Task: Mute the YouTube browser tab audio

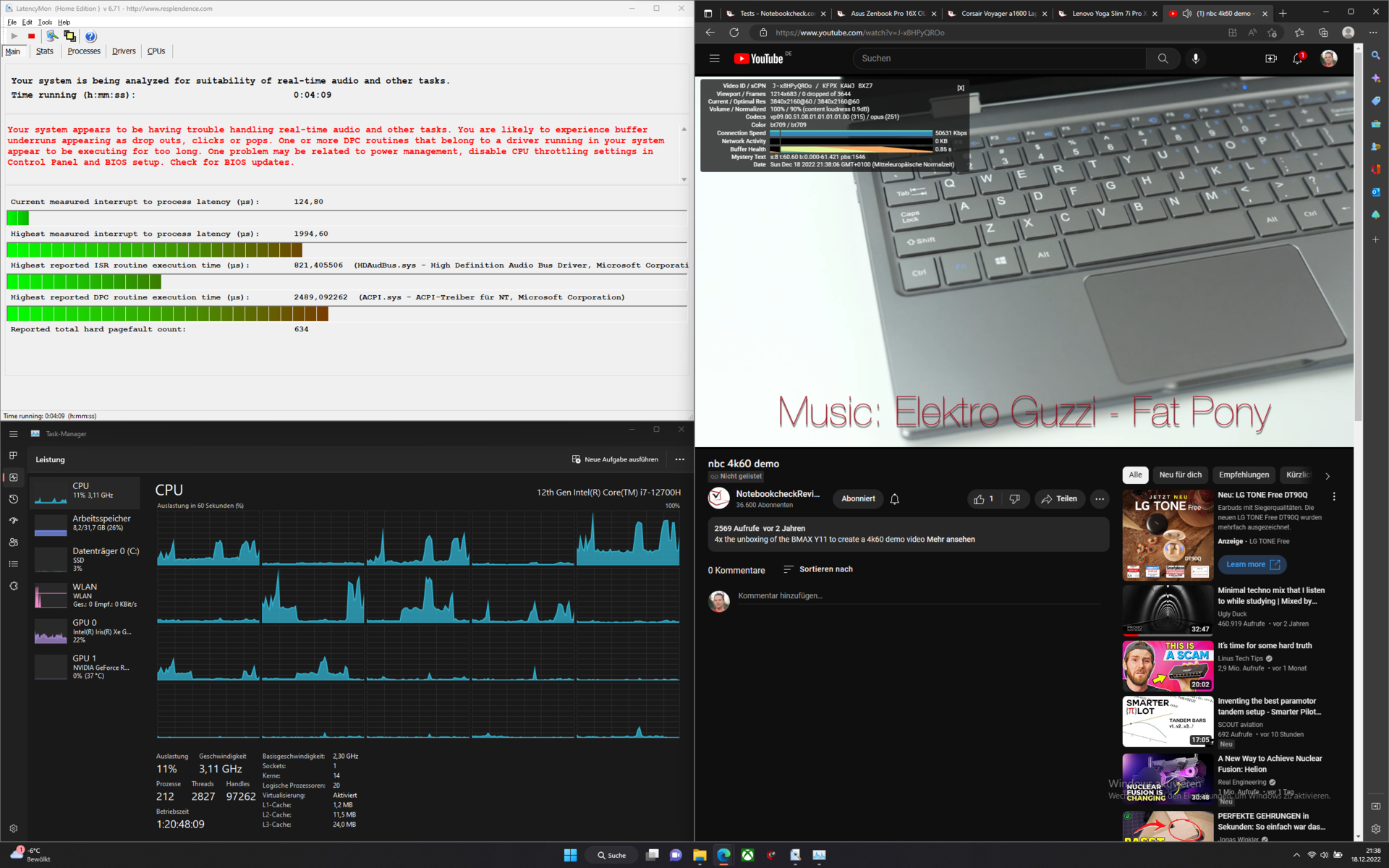Action: point(1187,14)
